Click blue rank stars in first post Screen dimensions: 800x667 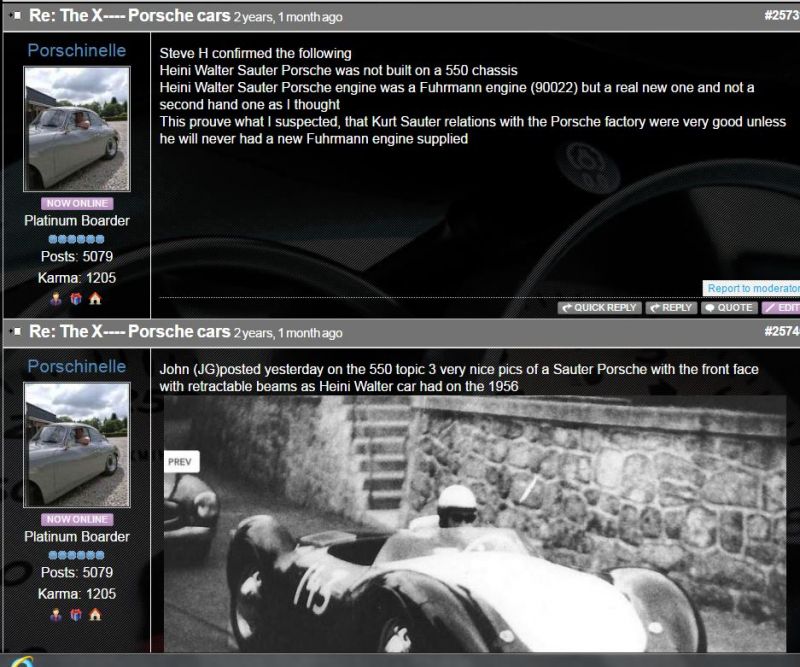77,239
